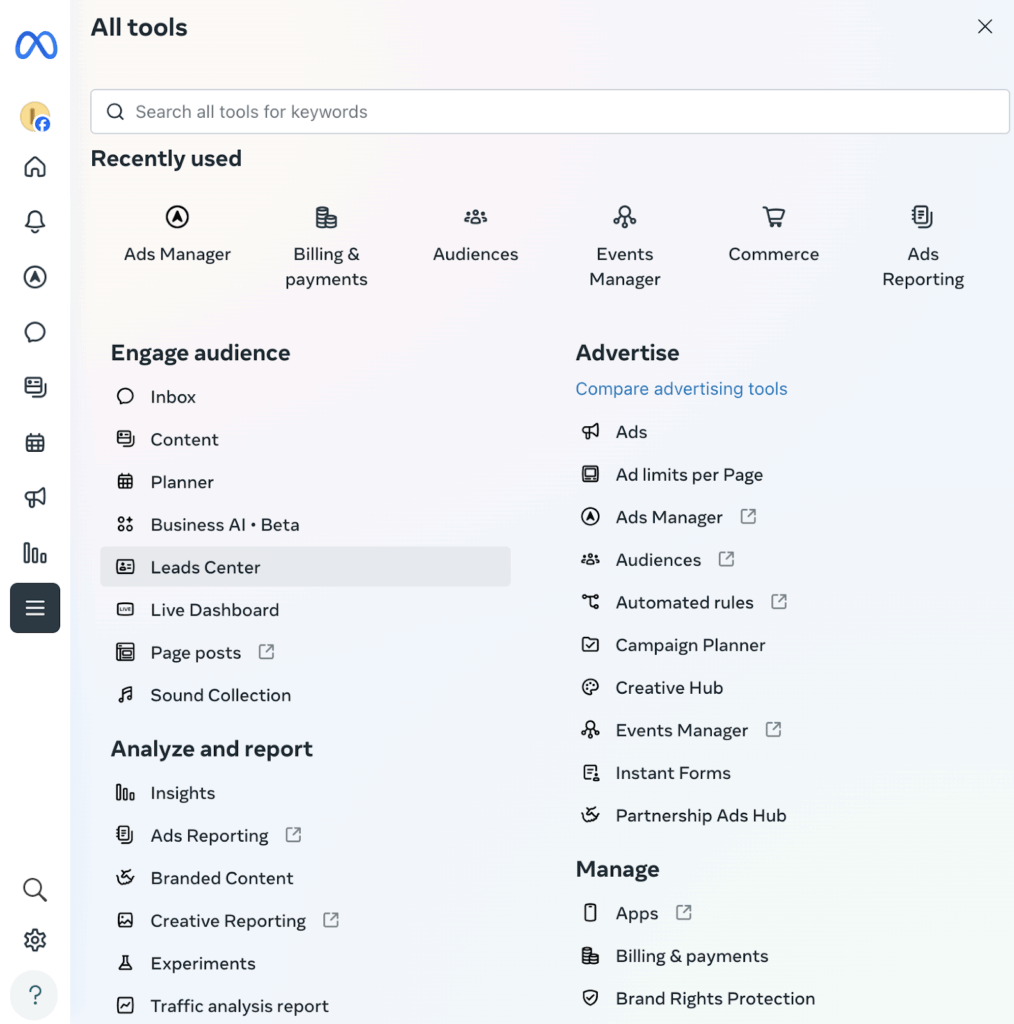Viewport: 1014px width, 1024px height.
Task: Click the search all tools field
Action: tap(550, 112)
